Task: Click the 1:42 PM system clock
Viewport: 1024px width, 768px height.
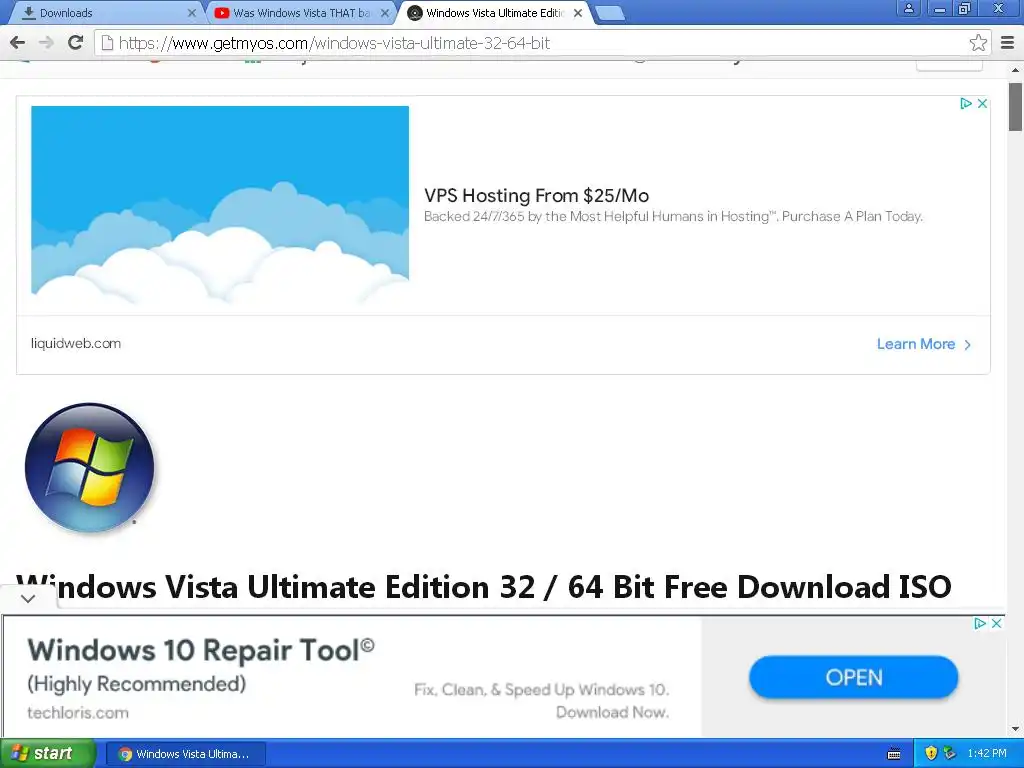Action: tap(987, 754)
